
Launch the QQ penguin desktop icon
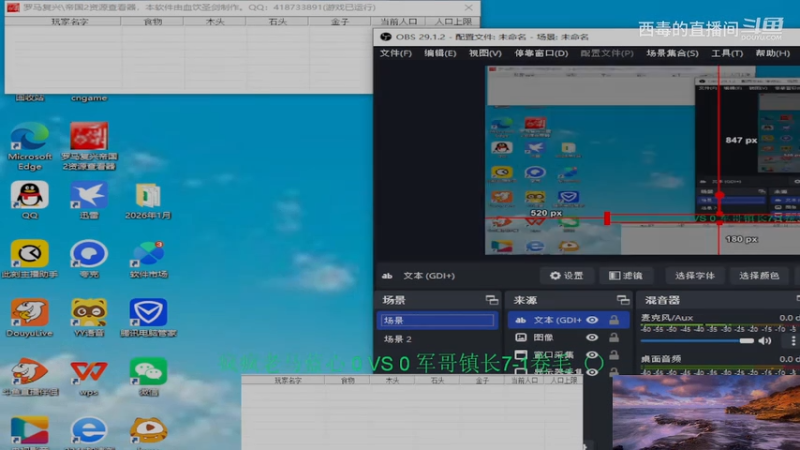[30, 200]
